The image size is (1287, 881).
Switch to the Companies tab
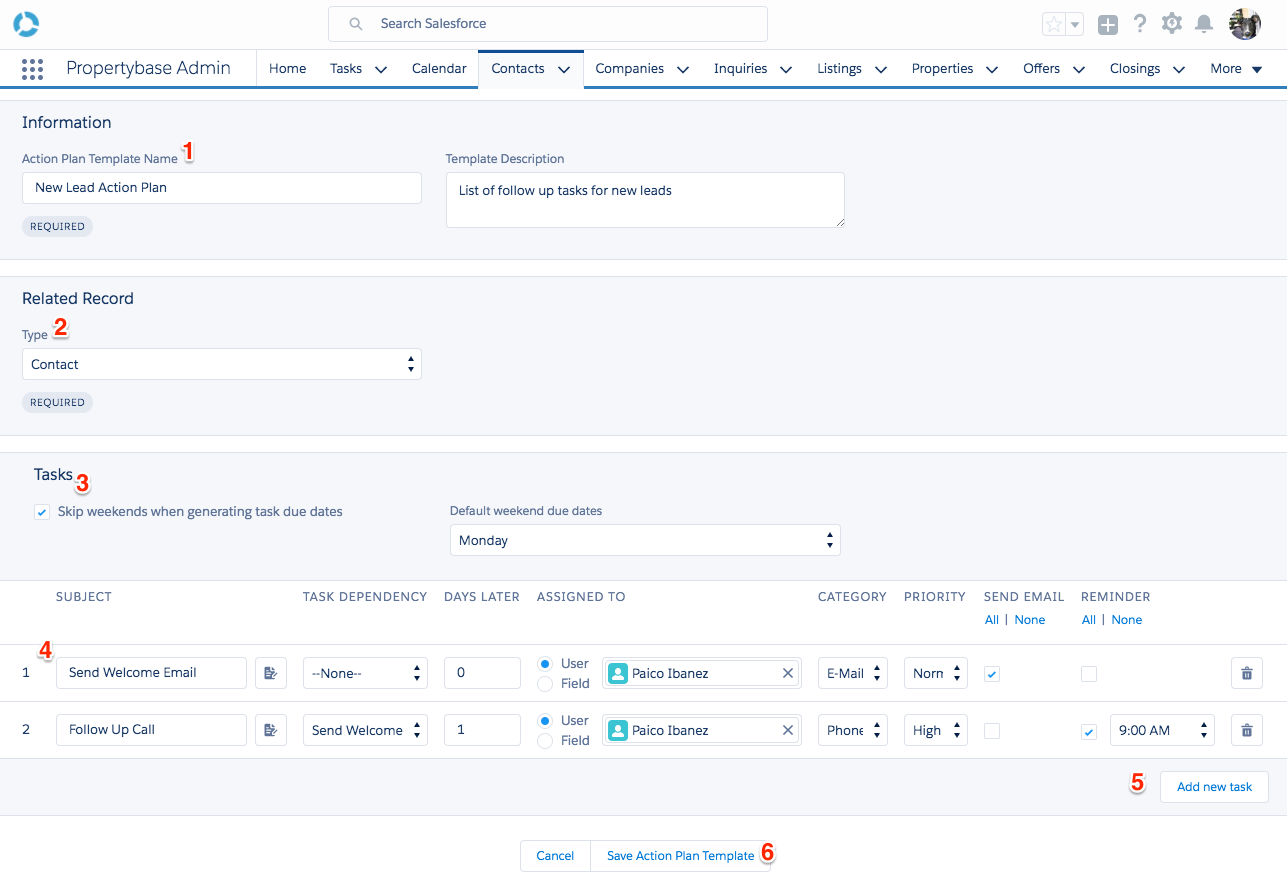pyautogui.click(x=629, y=69)
